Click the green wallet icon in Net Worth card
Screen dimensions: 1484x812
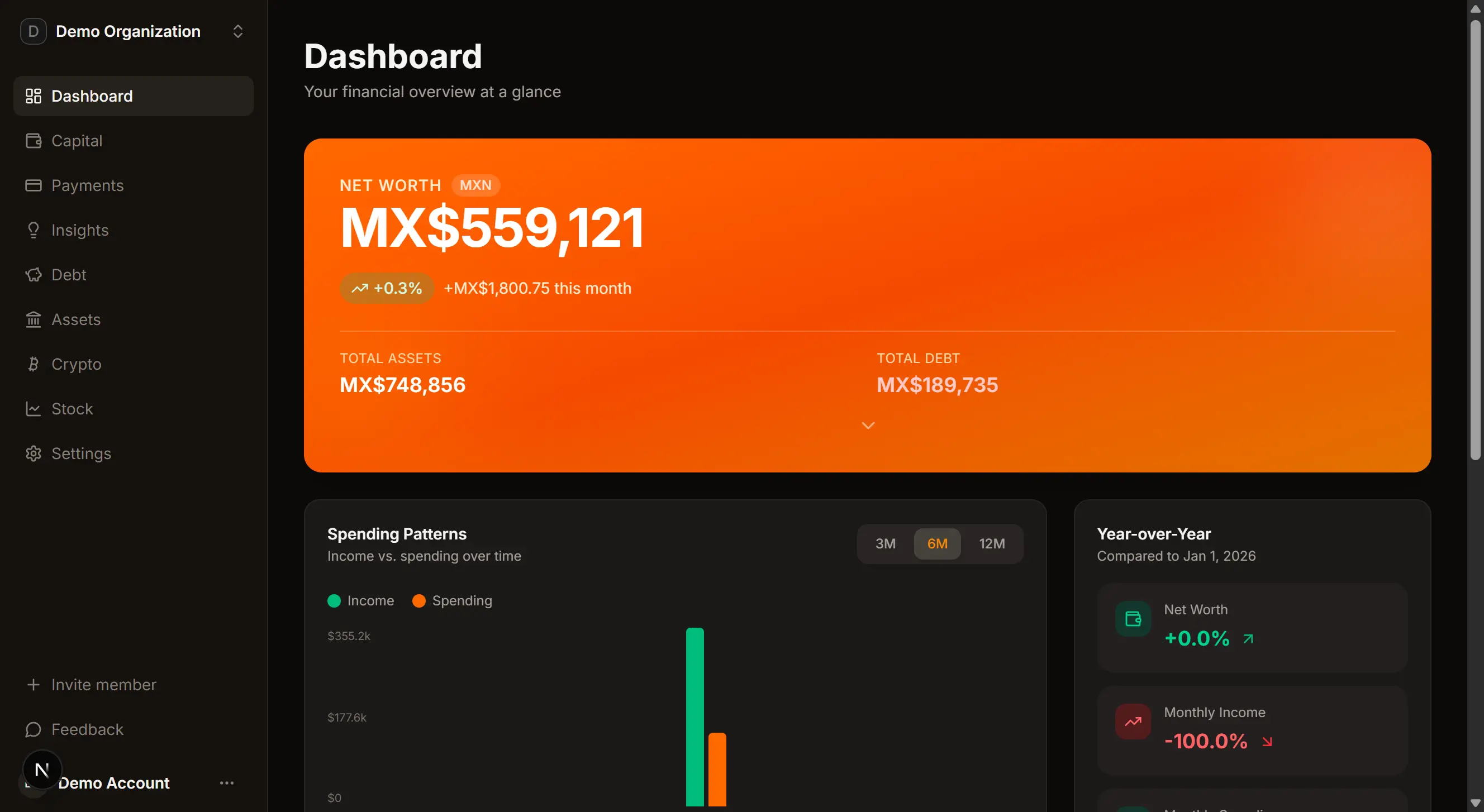(1133, 619)
